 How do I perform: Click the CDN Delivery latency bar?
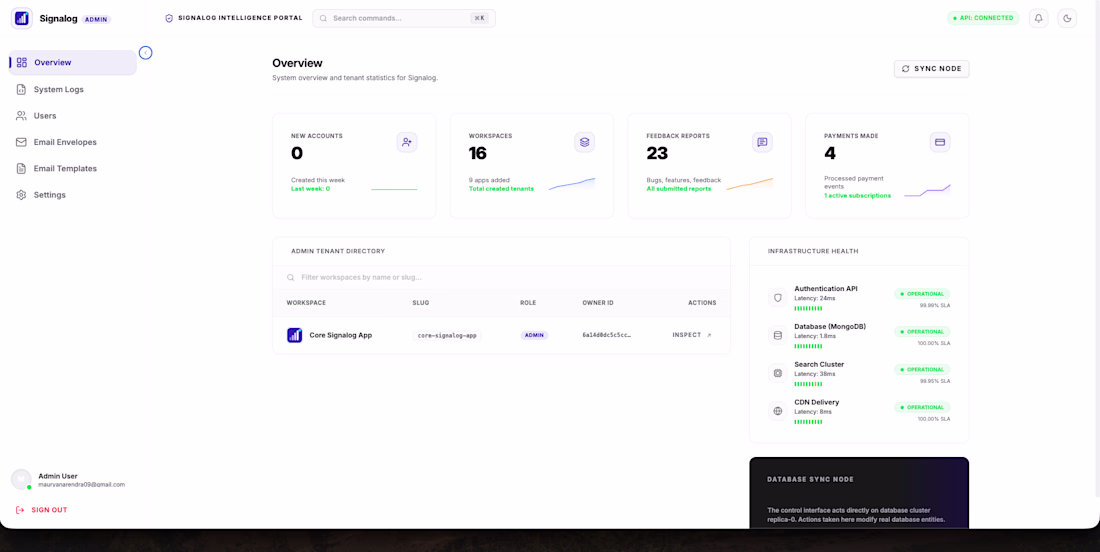pos(808,422)
